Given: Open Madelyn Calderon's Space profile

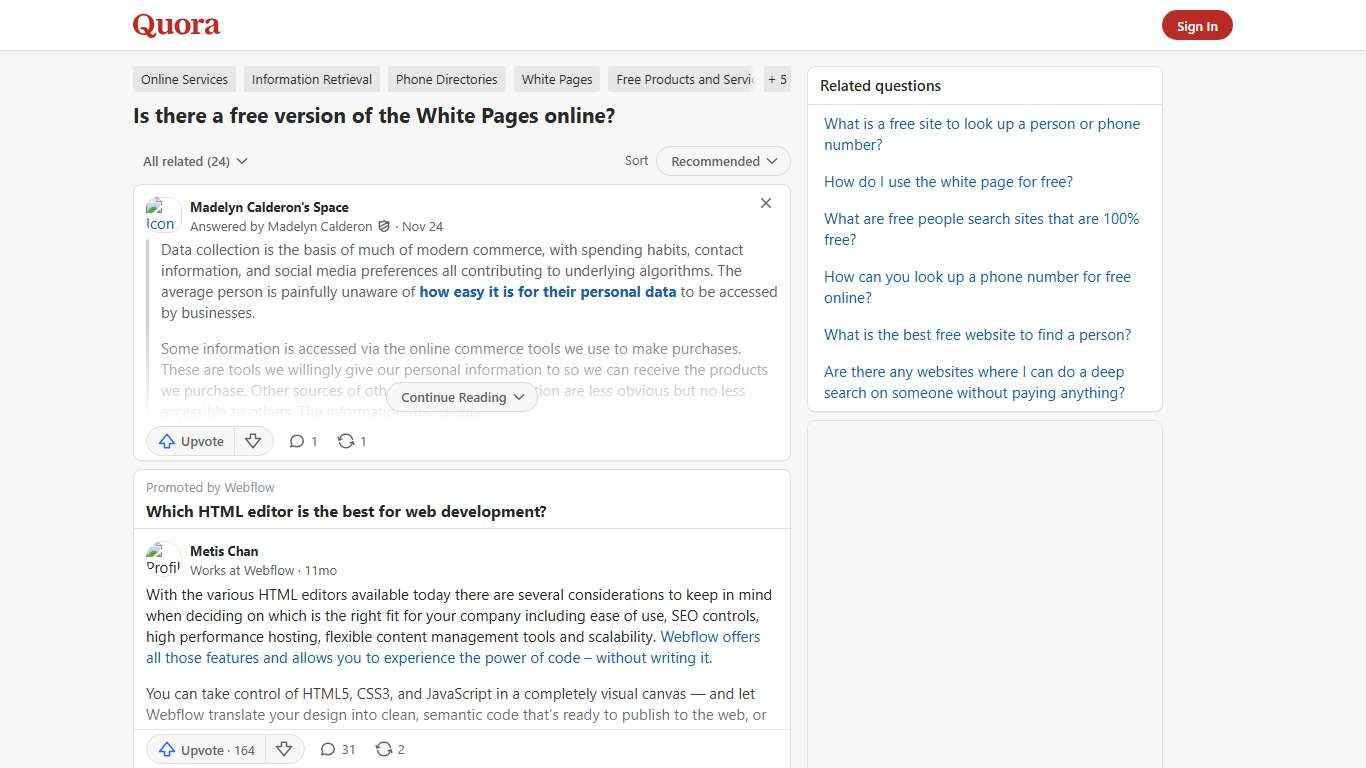Looking at the screenshot, I should point(269,207).
